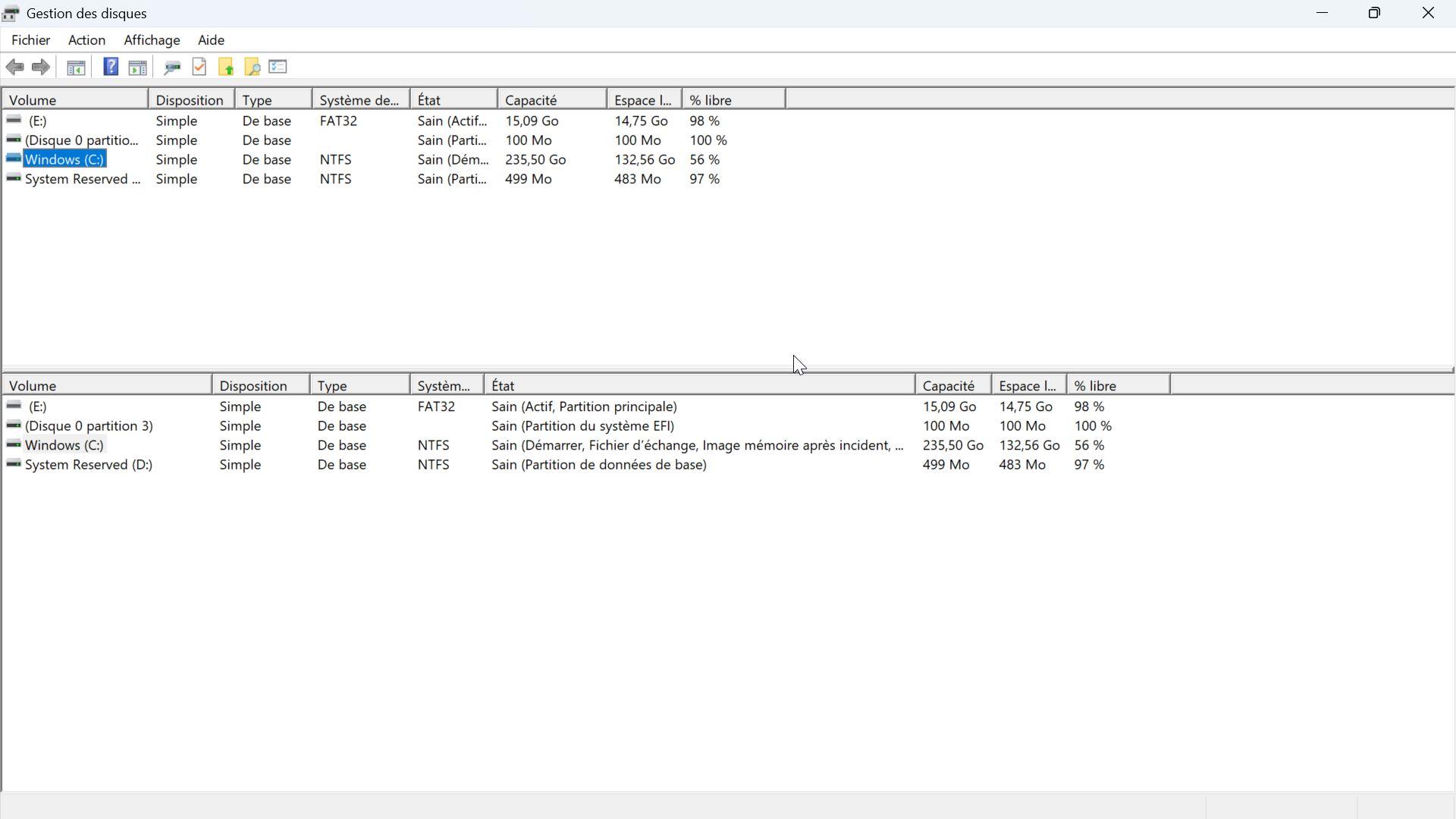
Task: Open the view settings list icon
Action: tap(278, 67)
